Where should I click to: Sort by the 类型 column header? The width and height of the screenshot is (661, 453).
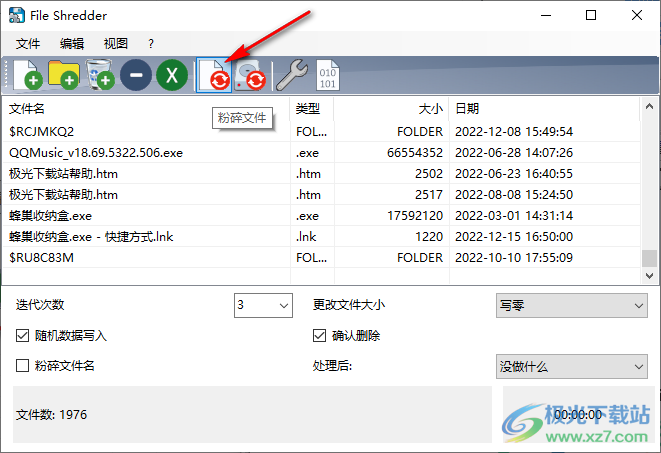pyautogui.click(x=312, y=109)
